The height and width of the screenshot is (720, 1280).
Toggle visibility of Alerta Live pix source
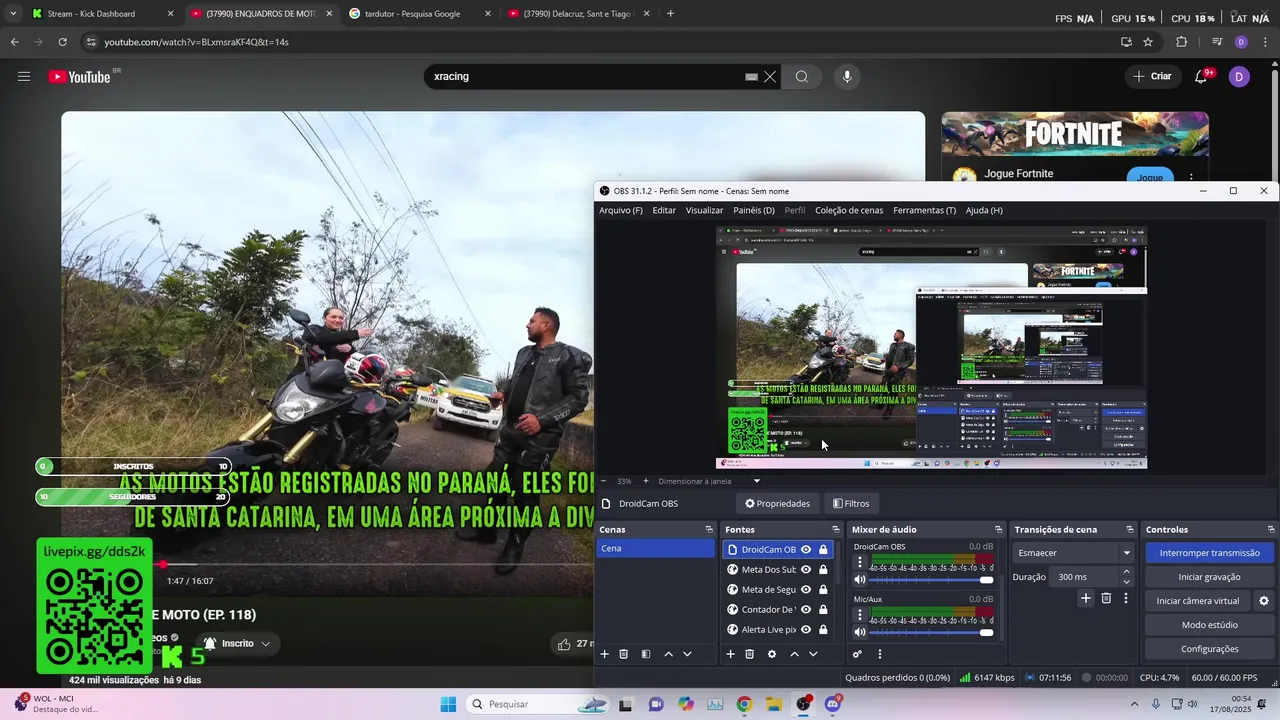tap(806, 629)
